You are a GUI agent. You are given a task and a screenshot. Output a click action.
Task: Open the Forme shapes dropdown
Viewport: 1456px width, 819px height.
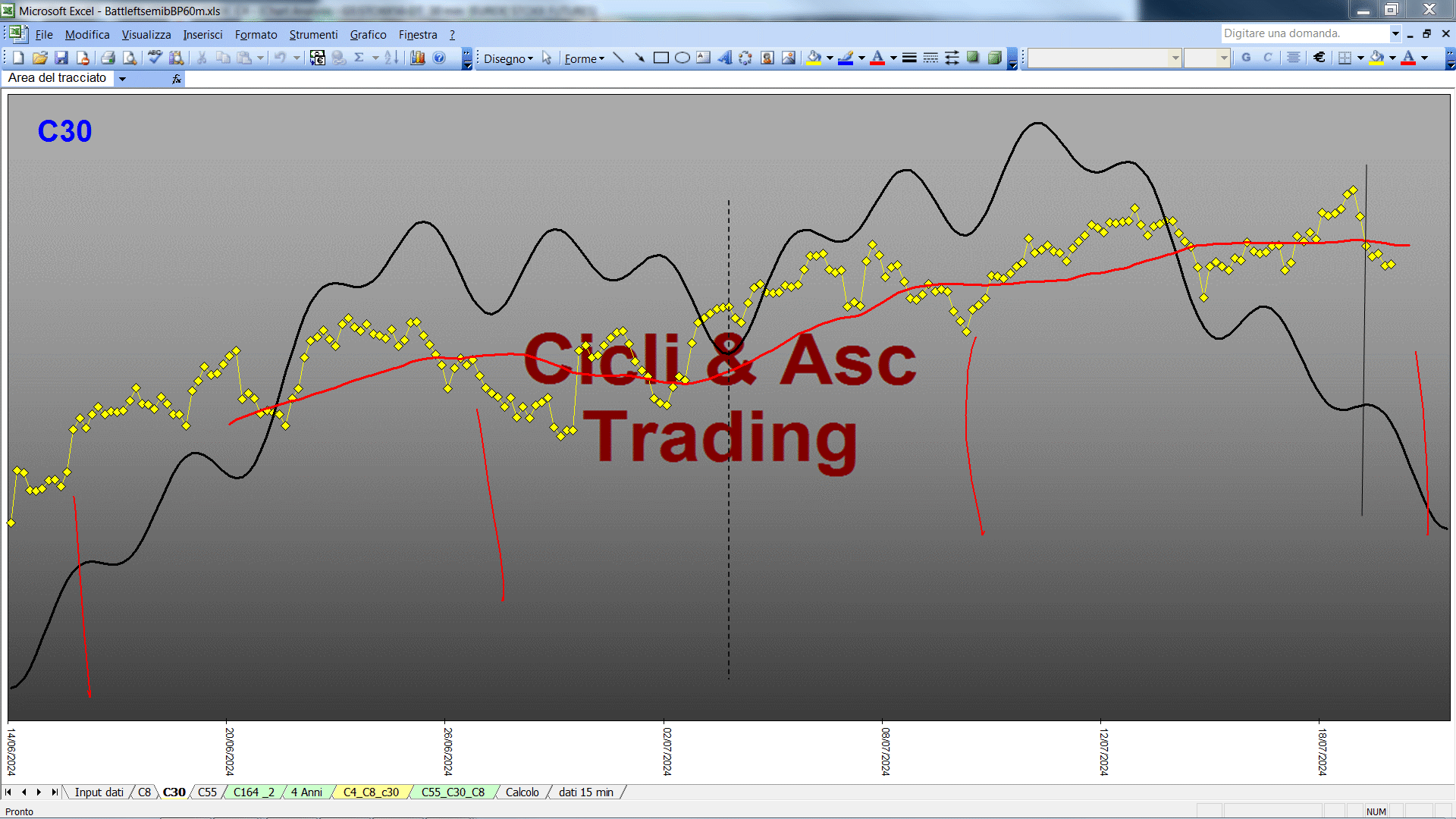coord(584,58)
